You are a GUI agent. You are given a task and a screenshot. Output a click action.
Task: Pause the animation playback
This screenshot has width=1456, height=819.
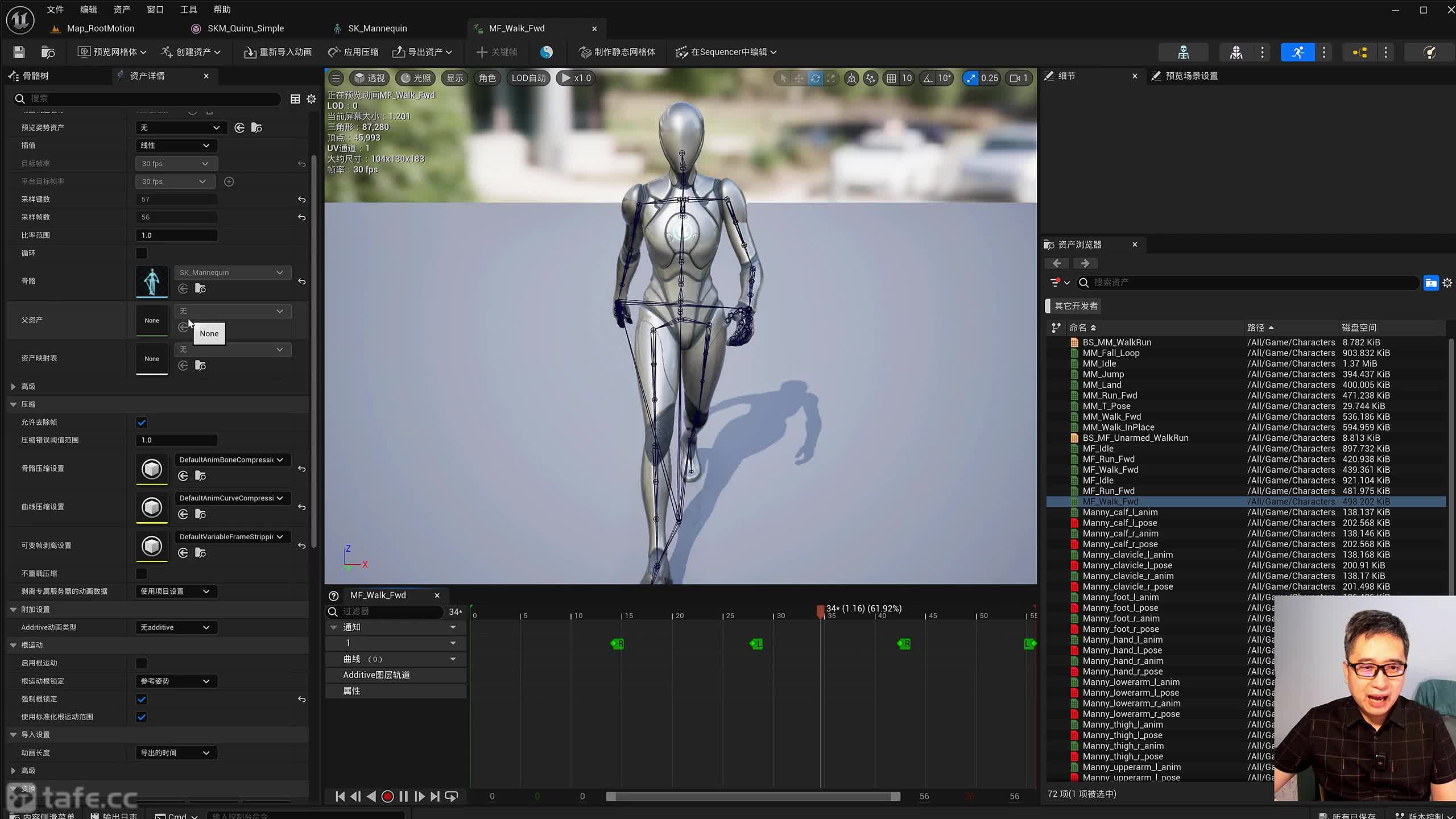pyautogui.click(x=403, y=796)
